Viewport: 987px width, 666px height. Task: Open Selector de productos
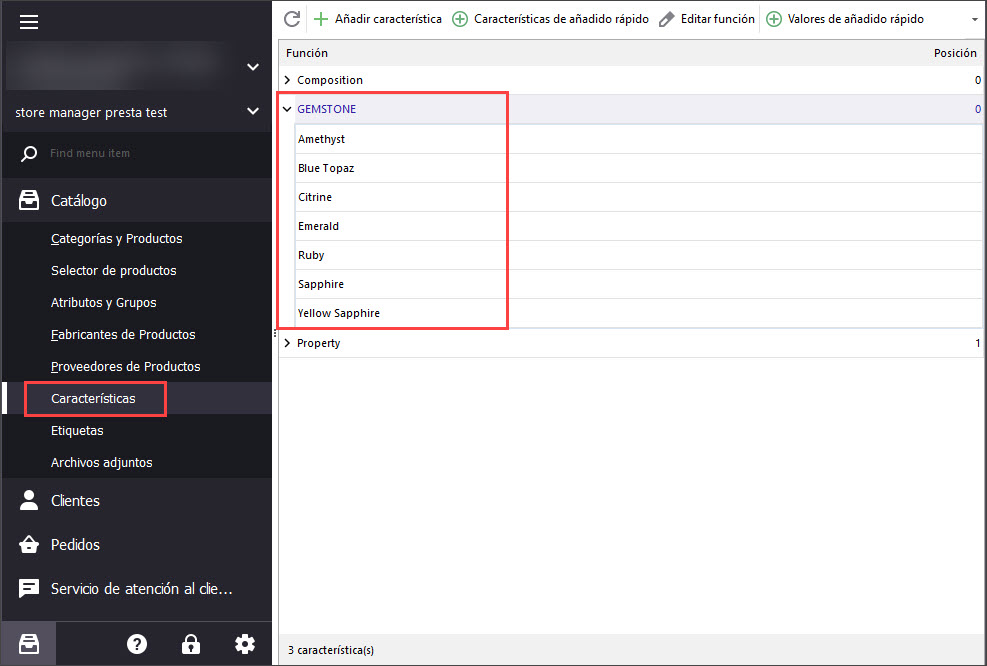pyautogui.click(x=113, y=271)
